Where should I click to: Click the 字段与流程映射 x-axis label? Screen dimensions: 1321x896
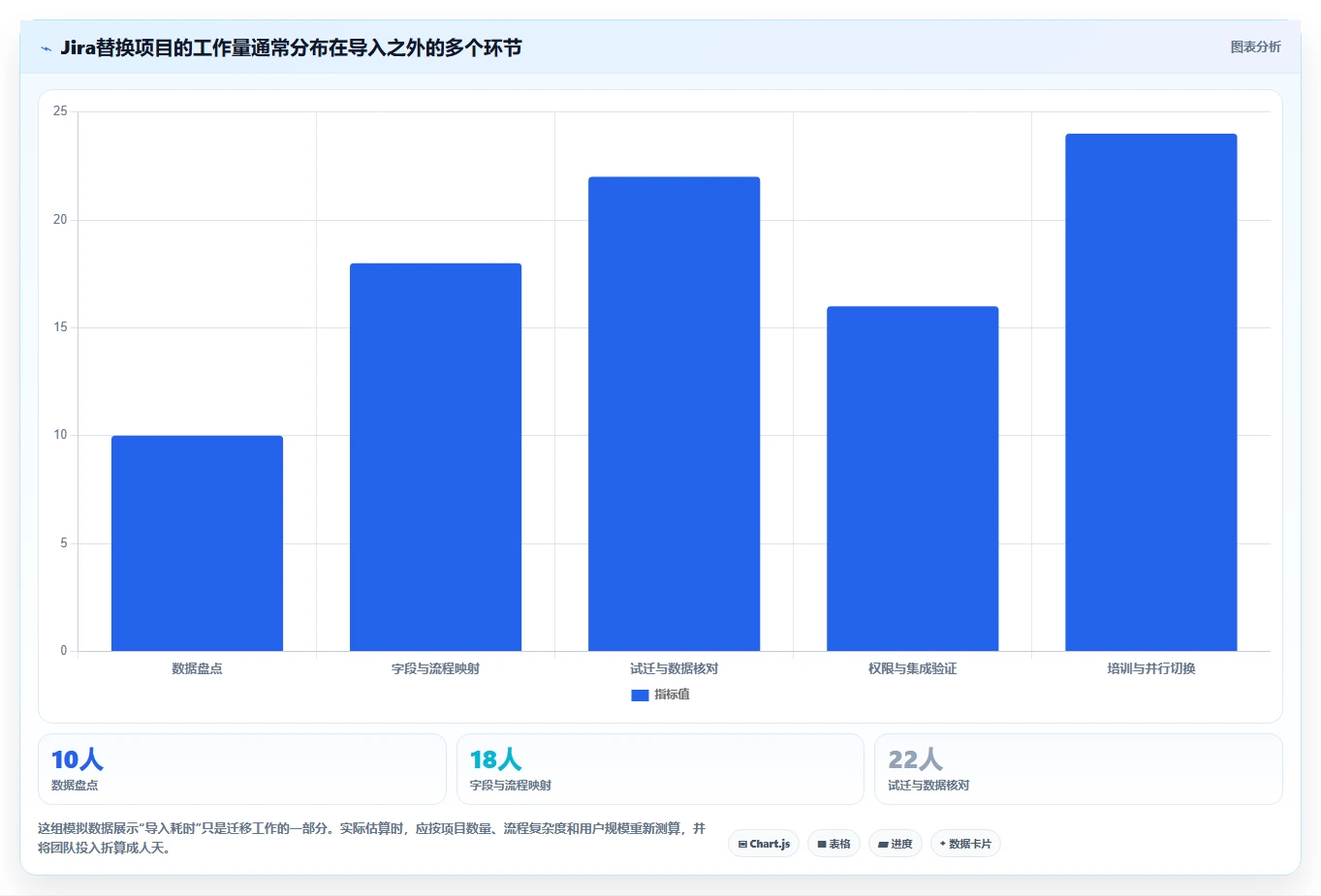tap(435, 668)
